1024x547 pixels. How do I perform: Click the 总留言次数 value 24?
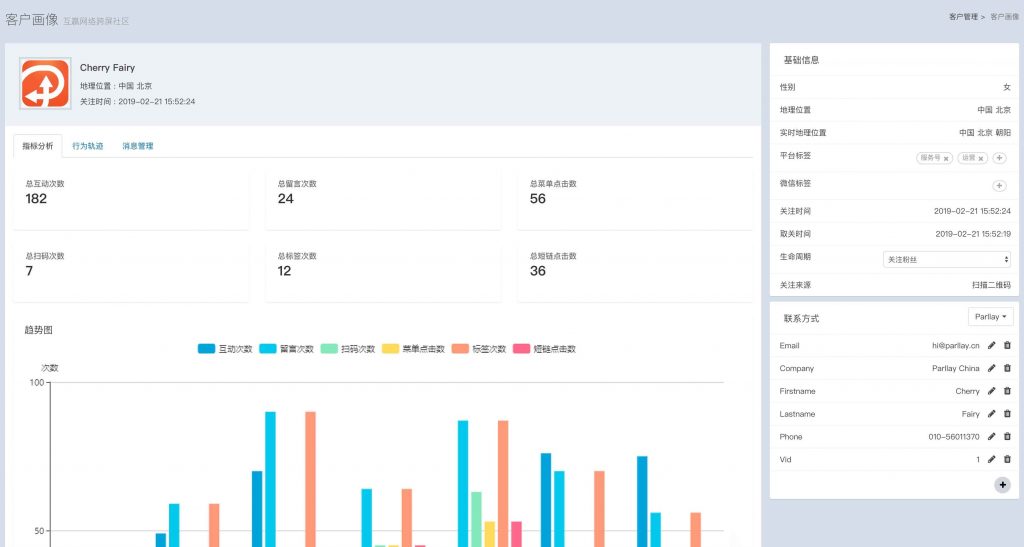(285, 199)
